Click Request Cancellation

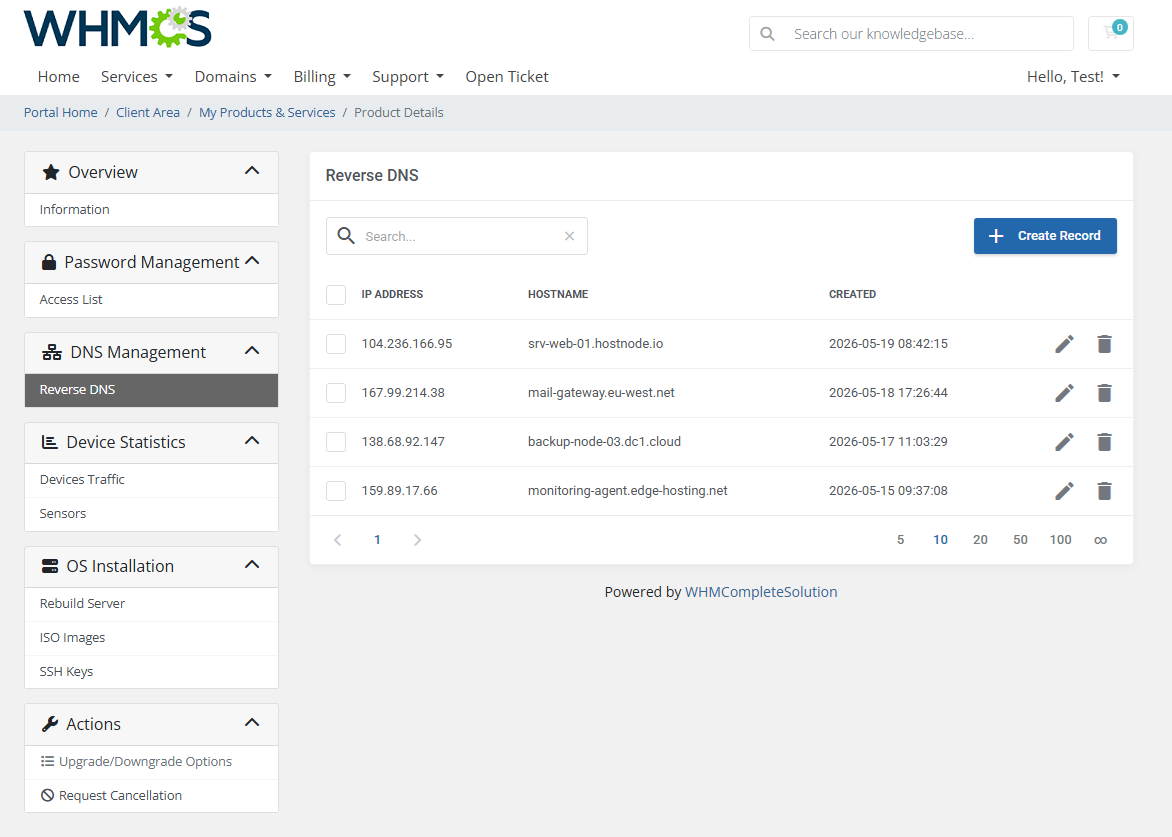[x=152, y=796]
